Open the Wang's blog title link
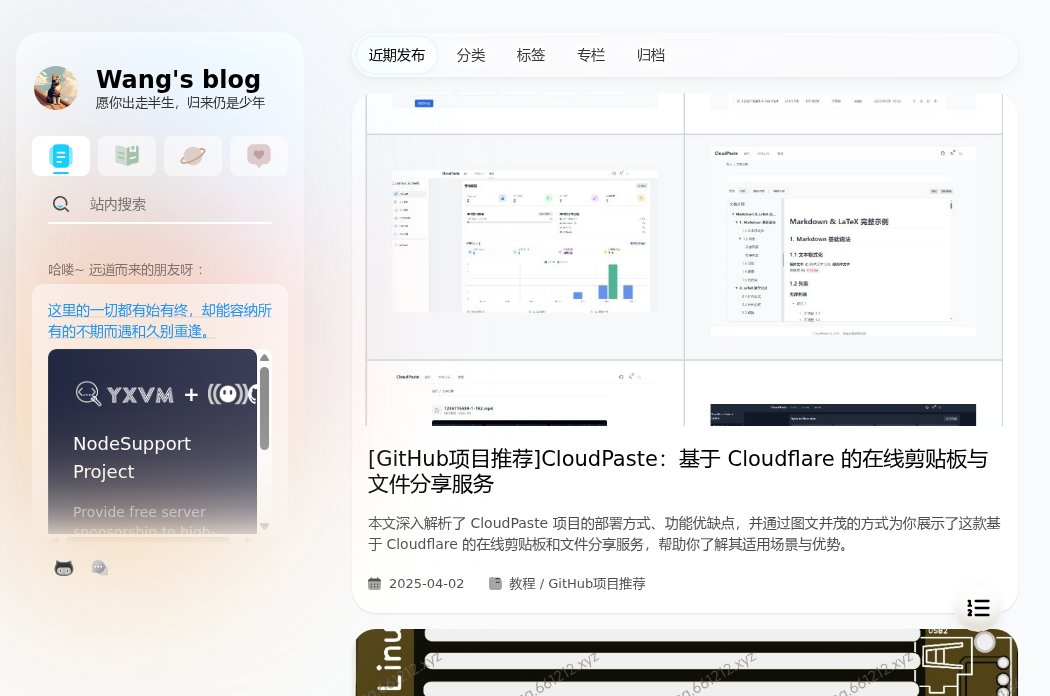1050x696 pixels. pyautogui.click(x=178, y=79)
